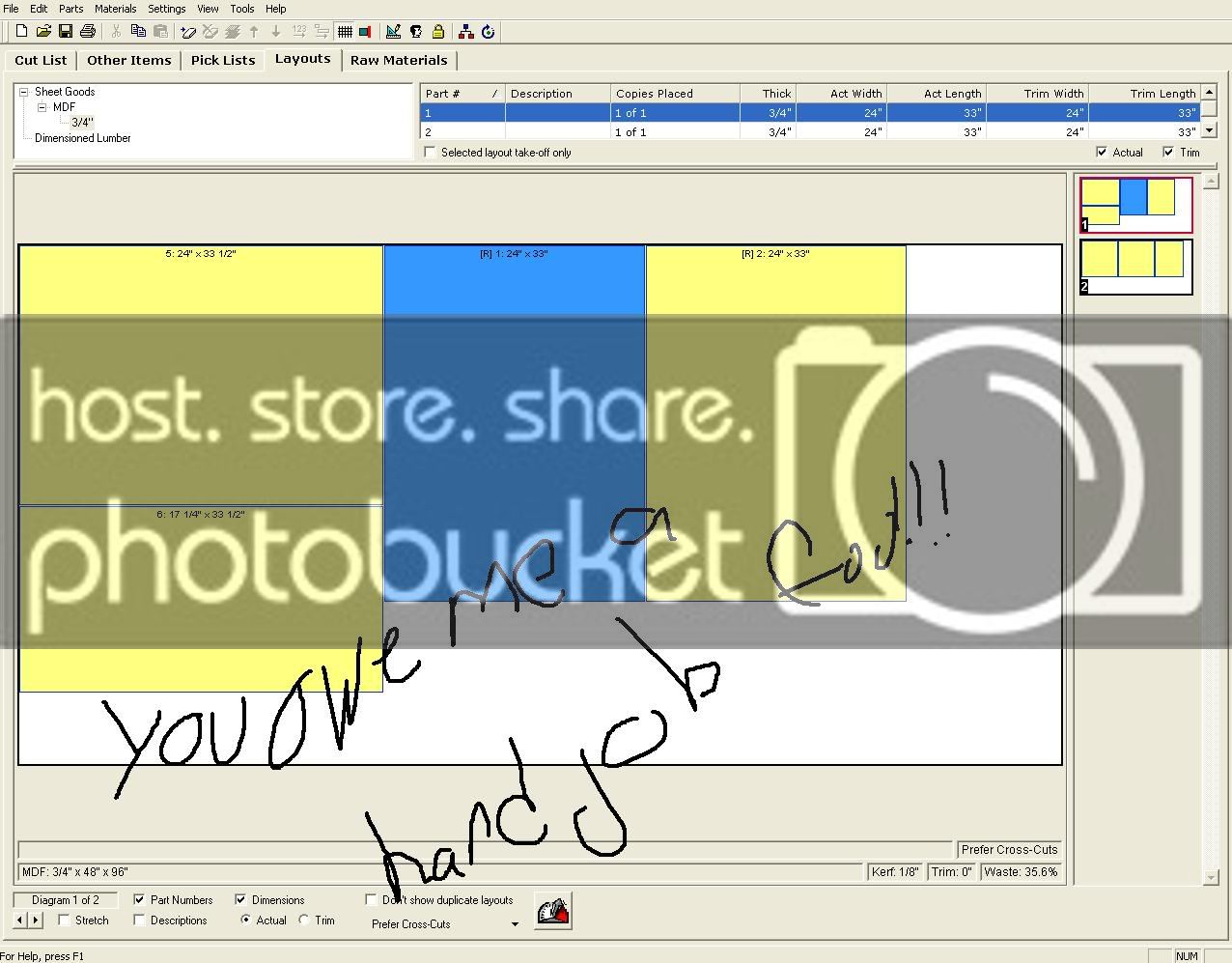Switch to the Raw Materials tab
The height and width of the screenshot is (963, 1232).
(x=399, y=60)
